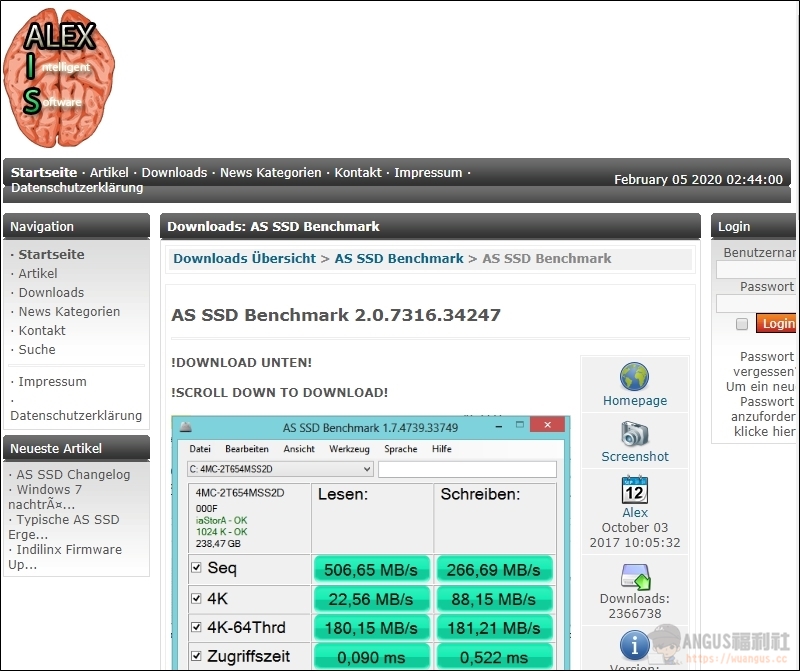
Task: Check the remember-me box beside Login
Action: point(742,324)
